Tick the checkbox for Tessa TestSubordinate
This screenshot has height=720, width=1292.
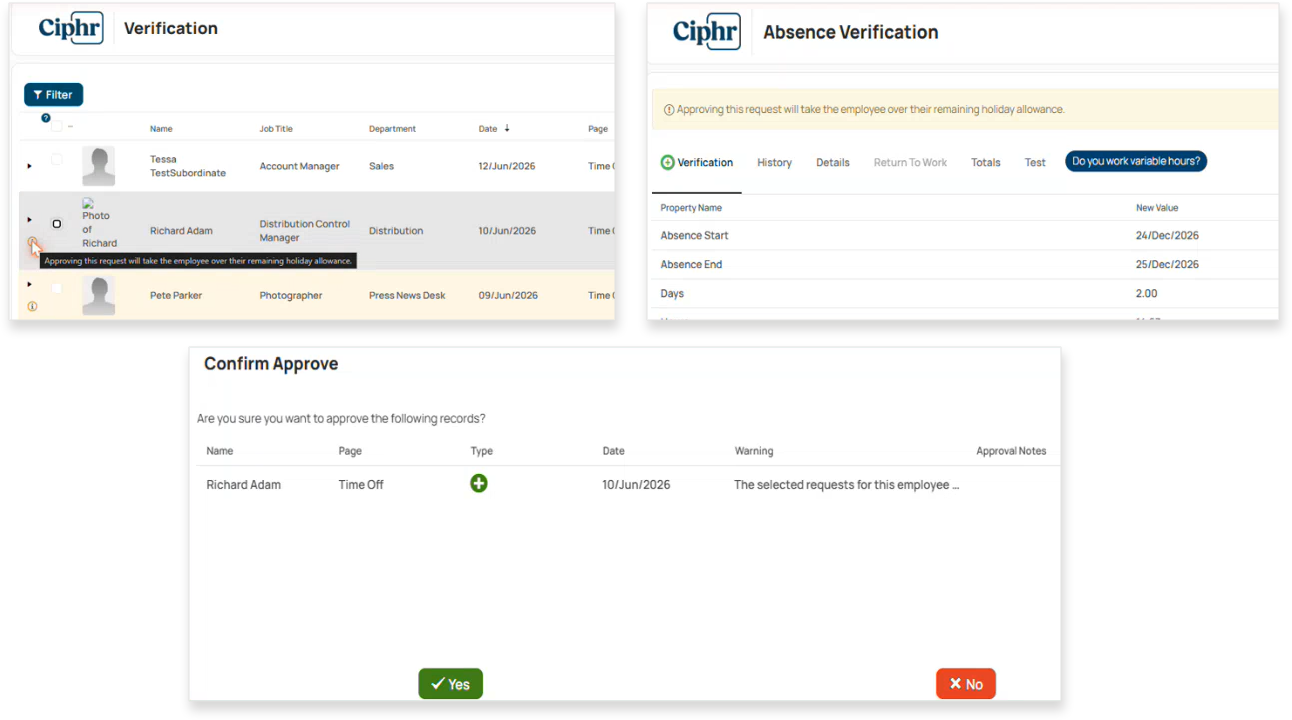coord(57,159)
